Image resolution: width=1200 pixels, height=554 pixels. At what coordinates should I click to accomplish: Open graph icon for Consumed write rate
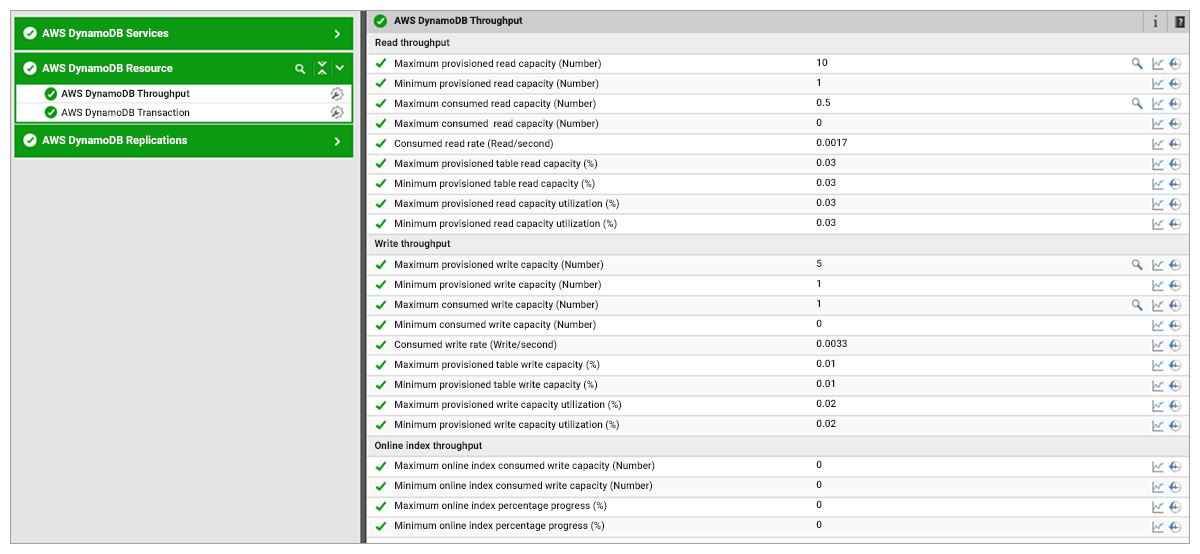click(x=1158, y=345)
